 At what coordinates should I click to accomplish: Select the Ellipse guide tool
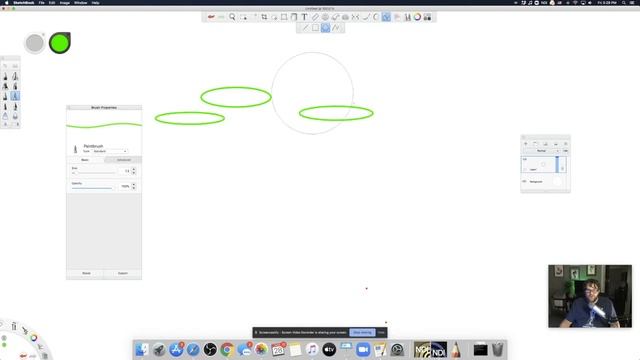325,17
